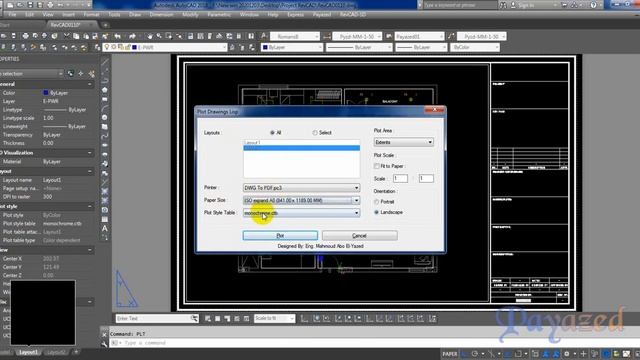
Task: Click the Sign In user icon
Action: [513, 5]
